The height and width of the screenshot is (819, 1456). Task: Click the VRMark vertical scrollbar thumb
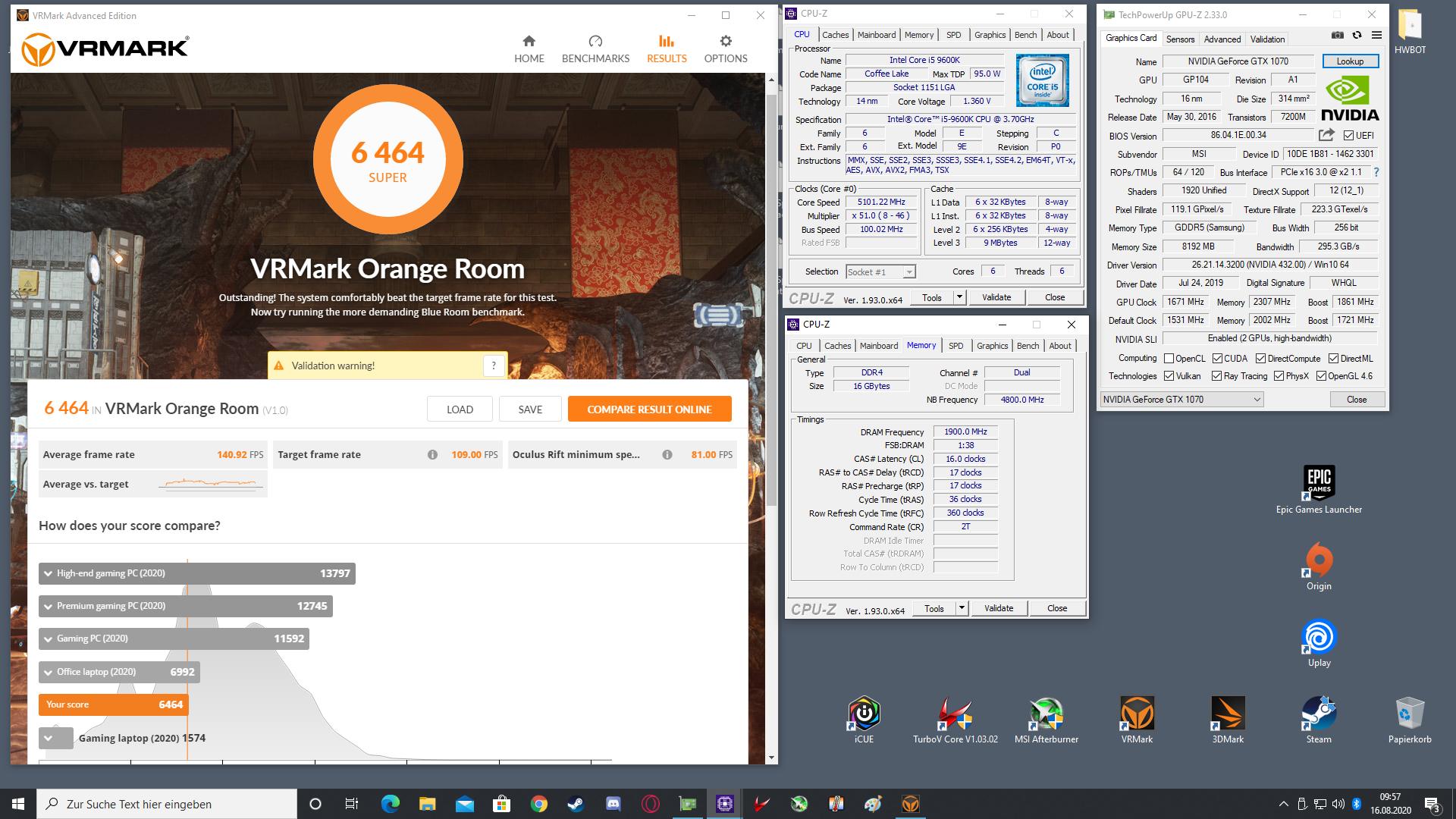(x=771, y=300)
